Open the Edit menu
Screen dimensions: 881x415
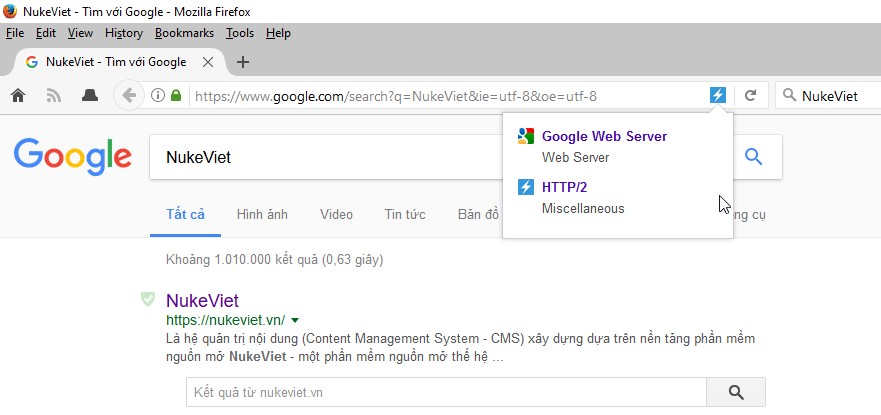[46, 33]
